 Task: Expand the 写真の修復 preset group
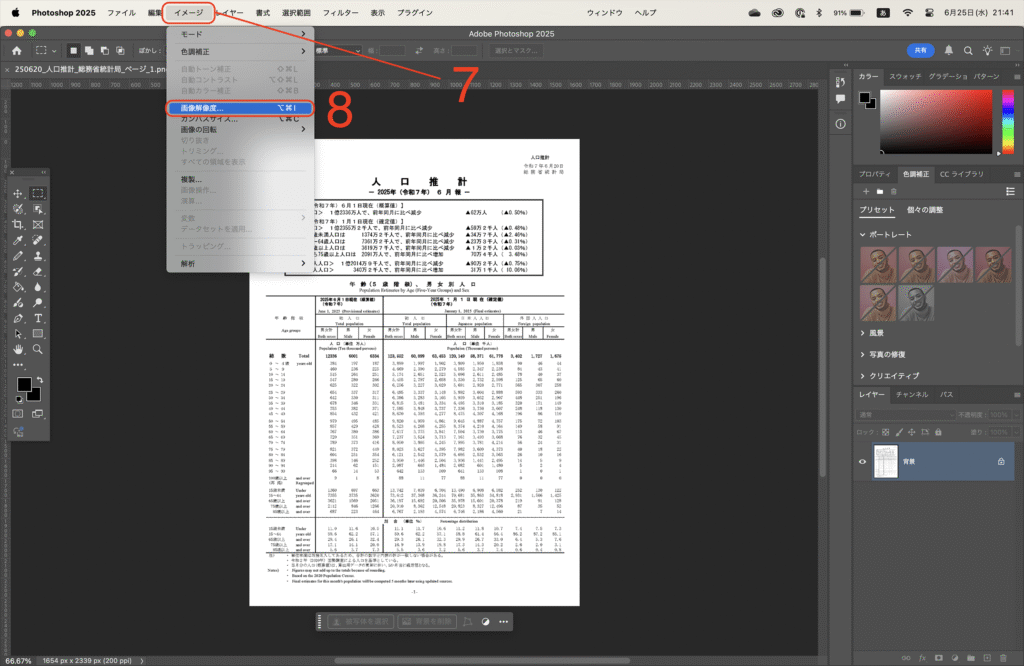pyautogui.click(x=863, y=355)
